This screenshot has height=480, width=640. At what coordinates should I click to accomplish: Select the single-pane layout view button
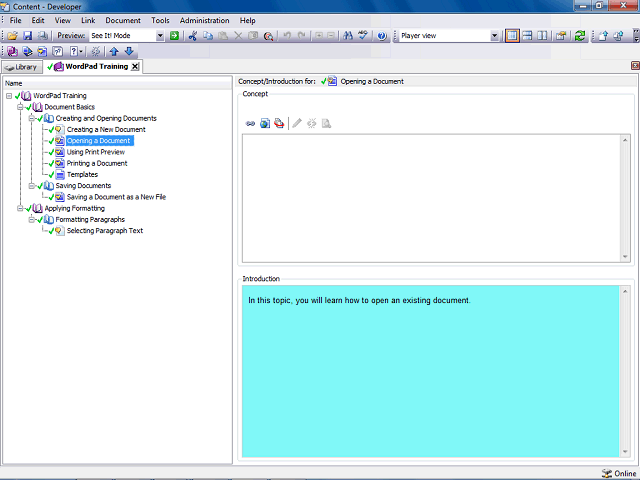coord(512,36)
